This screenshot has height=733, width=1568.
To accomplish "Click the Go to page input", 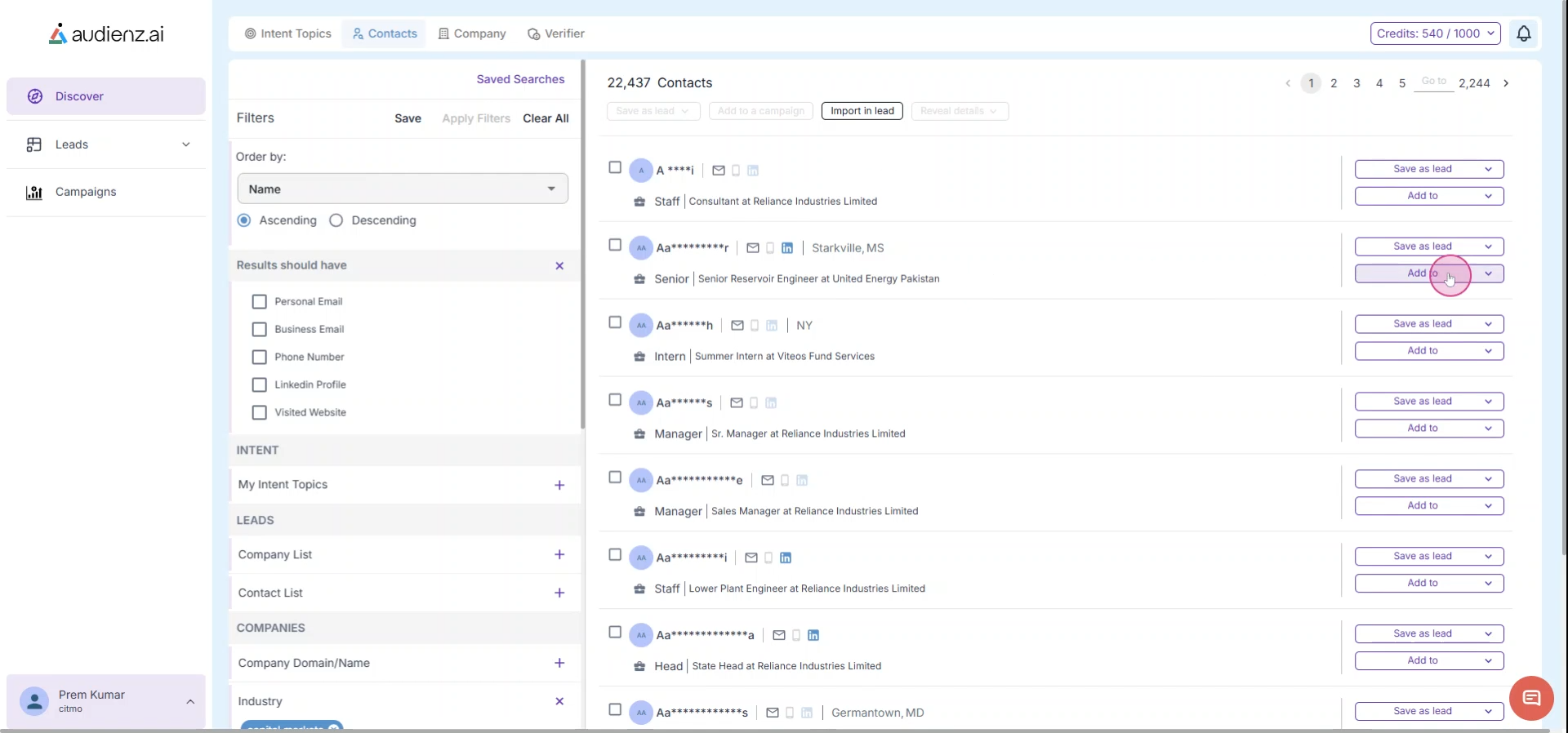I will click(x=1433, y=82).
